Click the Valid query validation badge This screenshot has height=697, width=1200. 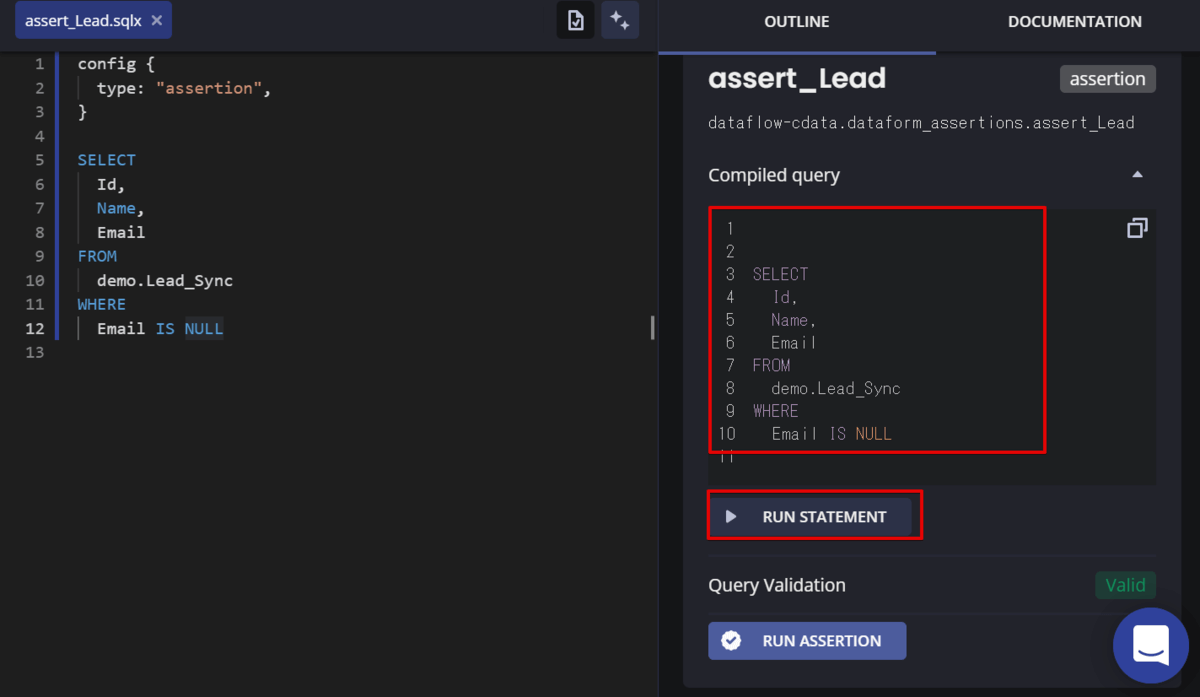(x=1125, y=585)
